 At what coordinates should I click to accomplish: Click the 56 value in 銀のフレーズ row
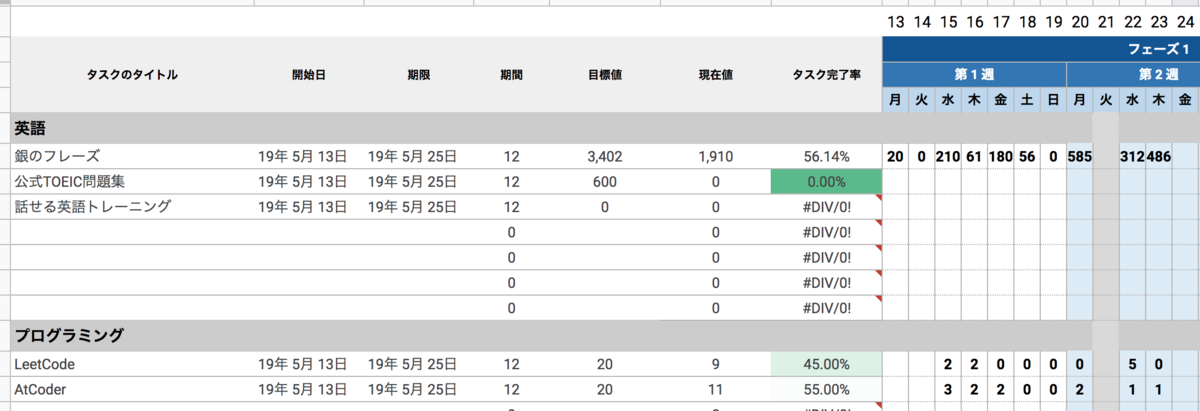[1027, 156]
